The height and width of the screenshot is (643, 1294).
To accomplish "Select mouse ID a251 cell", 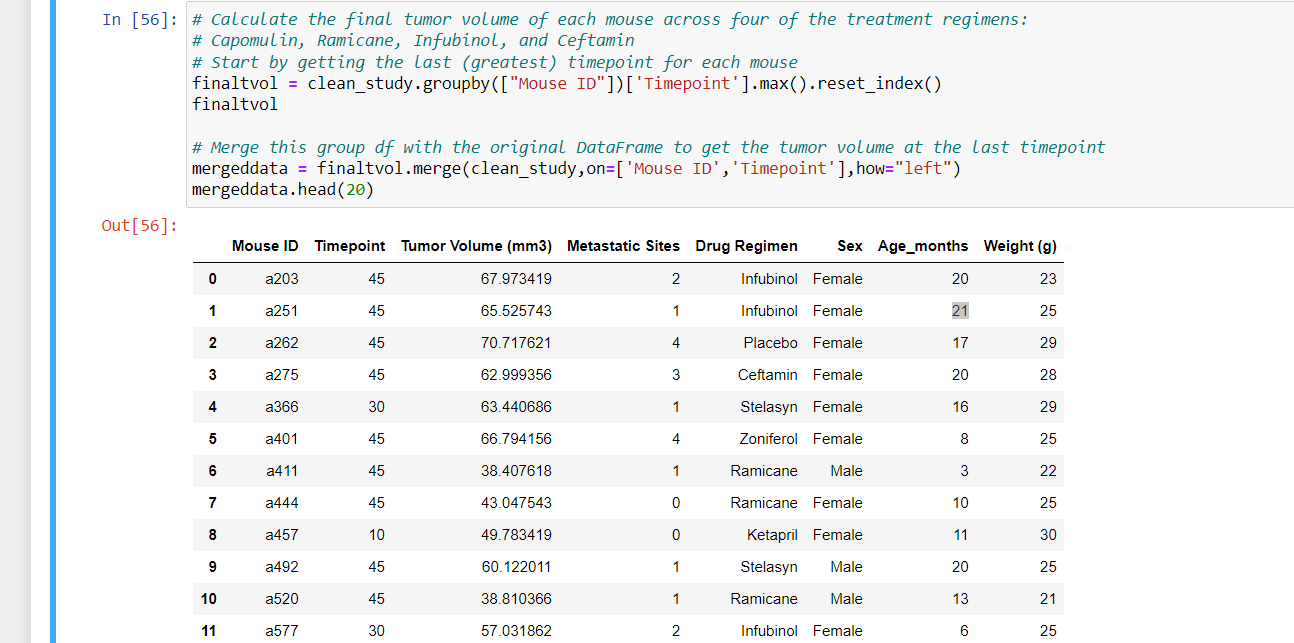I will pyautogui.click(x=282, y=311).
